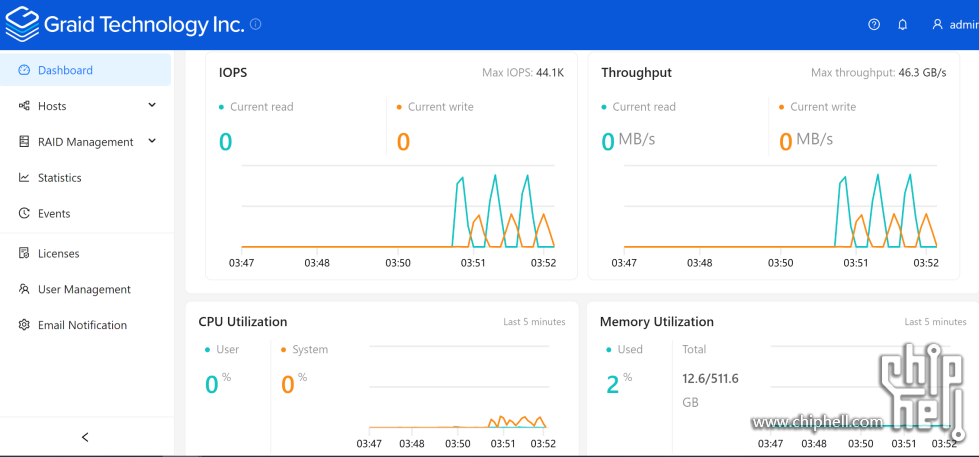Click the Events clock icon
This screenshot has width=979, height=457.
(24, 214)
